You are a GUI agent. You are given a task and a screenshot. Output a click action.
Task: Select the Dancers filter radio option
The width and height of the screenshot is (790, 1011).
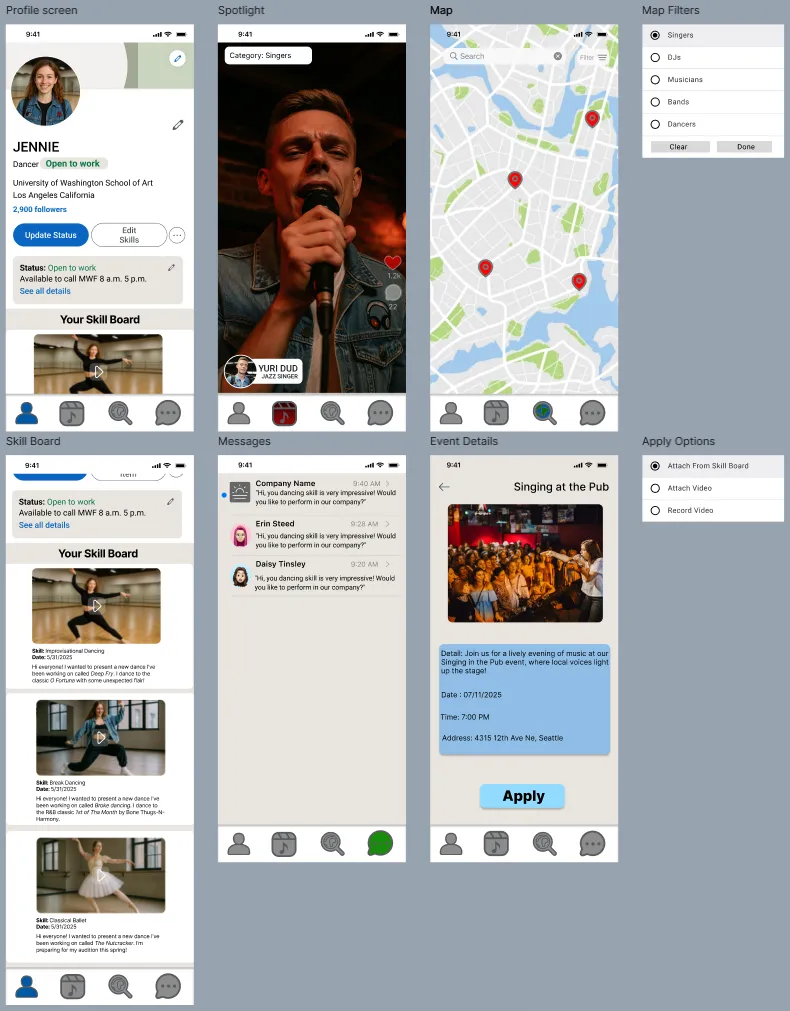(x=656, y=124)
